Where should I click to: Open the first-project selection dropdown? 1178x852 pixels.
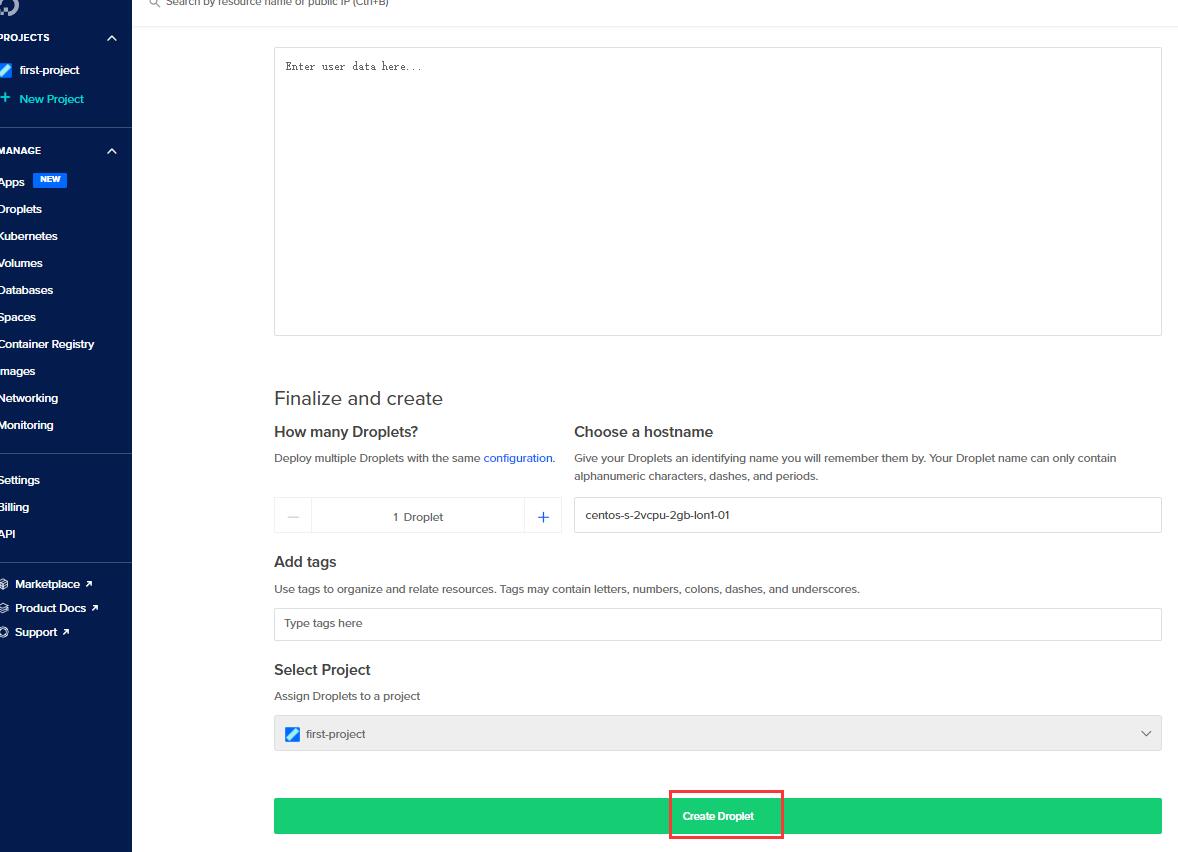point(717,733)
